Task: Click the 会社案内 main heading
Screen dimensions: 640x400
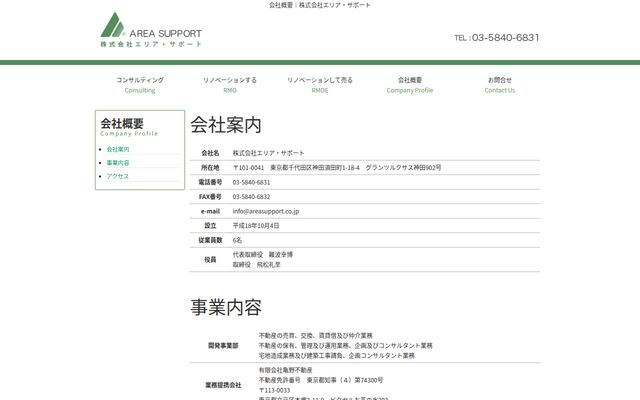Action: pyautogui.click(x=226, y=125)
